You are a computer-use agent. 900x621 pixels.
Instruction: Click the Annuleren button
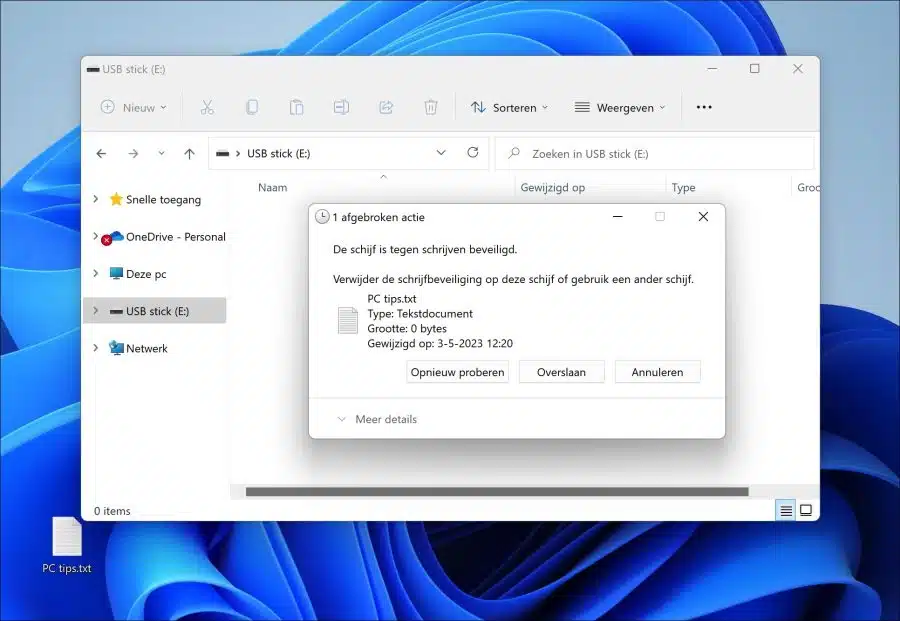(x=657, y=372)
